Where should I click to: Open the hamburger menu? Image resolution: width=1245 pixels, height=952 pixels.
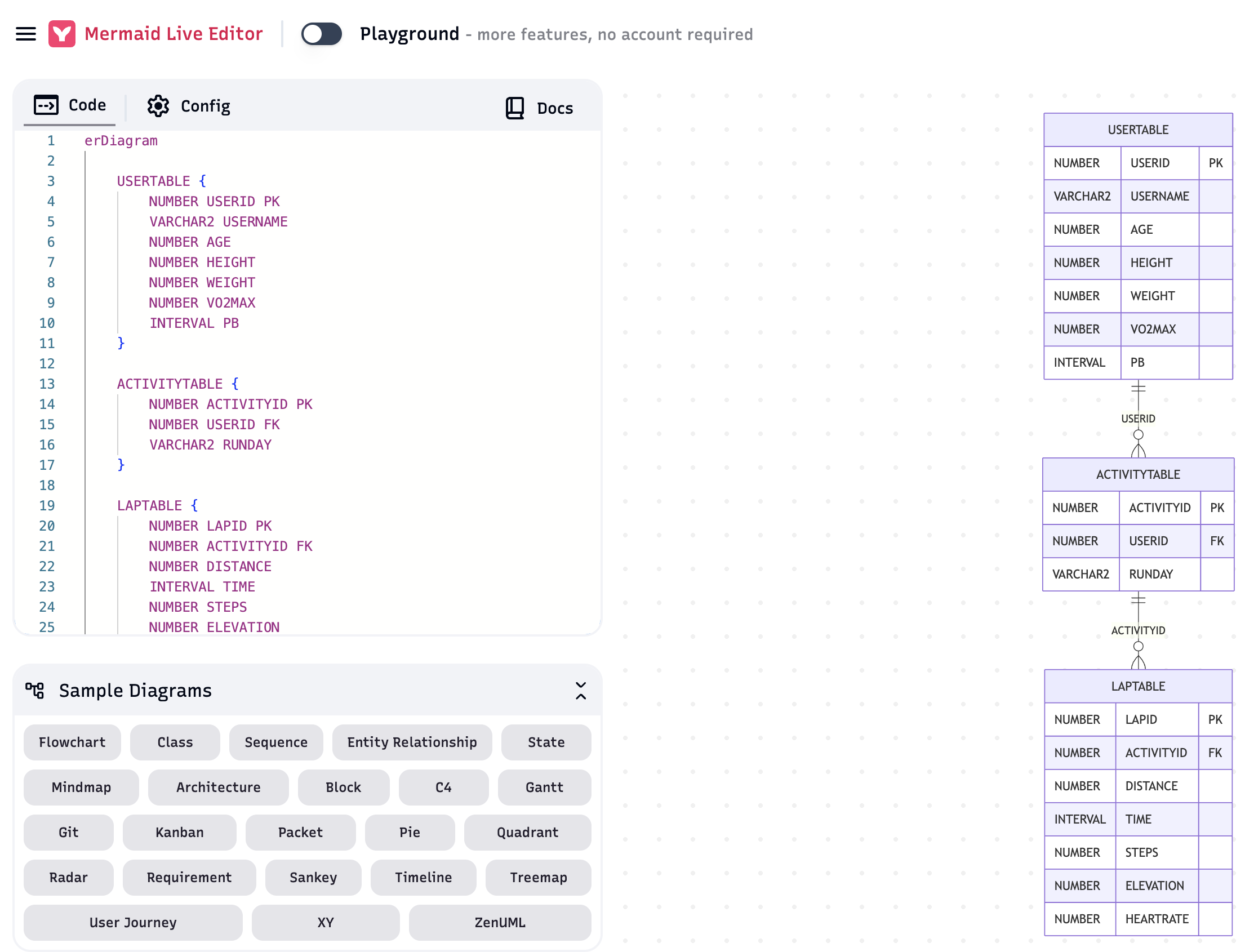point(25,34)
